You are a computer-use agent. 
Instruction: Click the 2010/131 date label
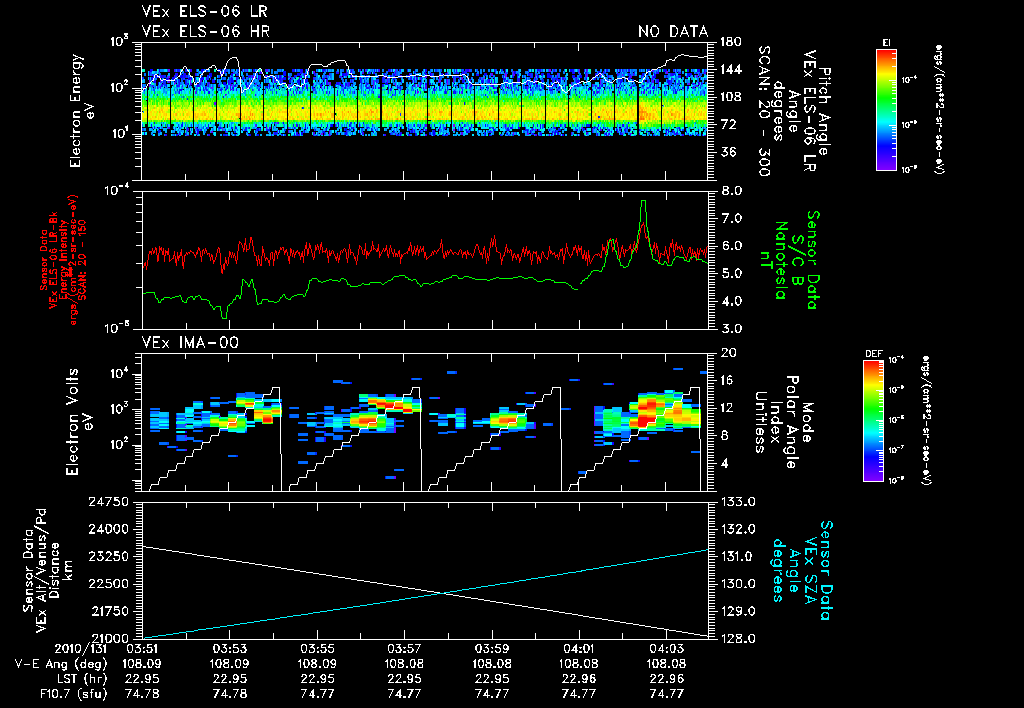(78, 650)
